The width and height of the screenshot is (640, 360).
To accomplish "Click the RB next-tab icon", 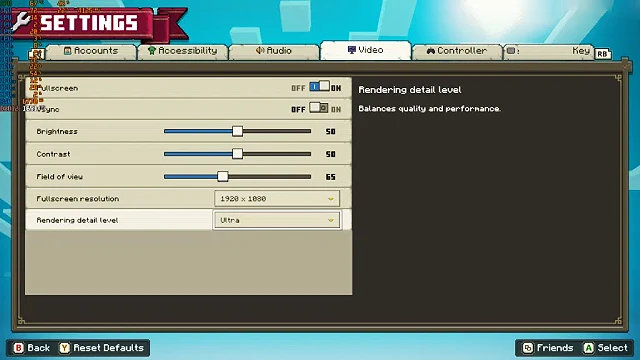I will click(x=602, y=54).
